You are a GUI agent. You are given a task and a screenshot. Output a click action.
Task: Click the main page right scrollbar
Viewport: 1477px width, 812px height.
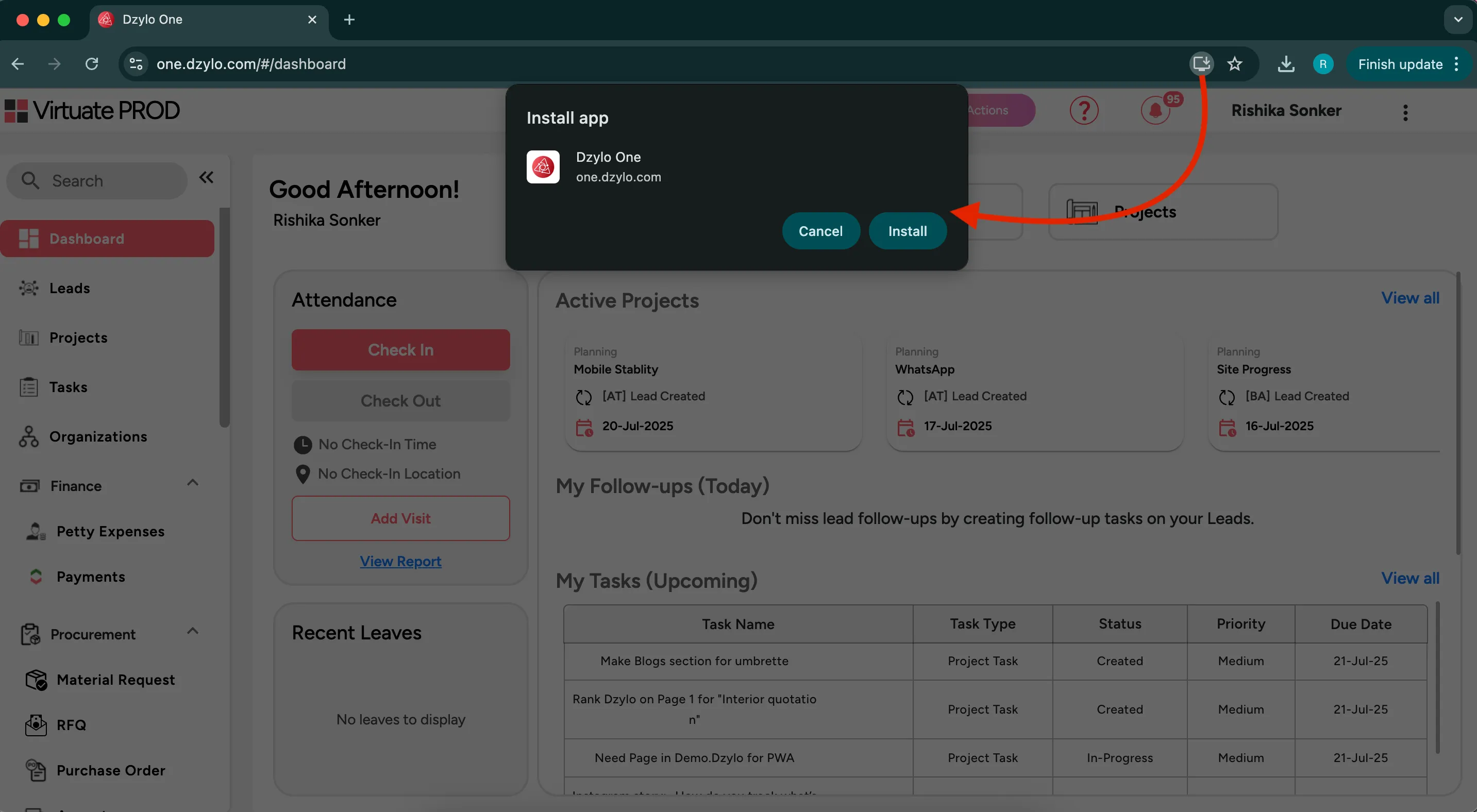click(x=1458, y=414)
